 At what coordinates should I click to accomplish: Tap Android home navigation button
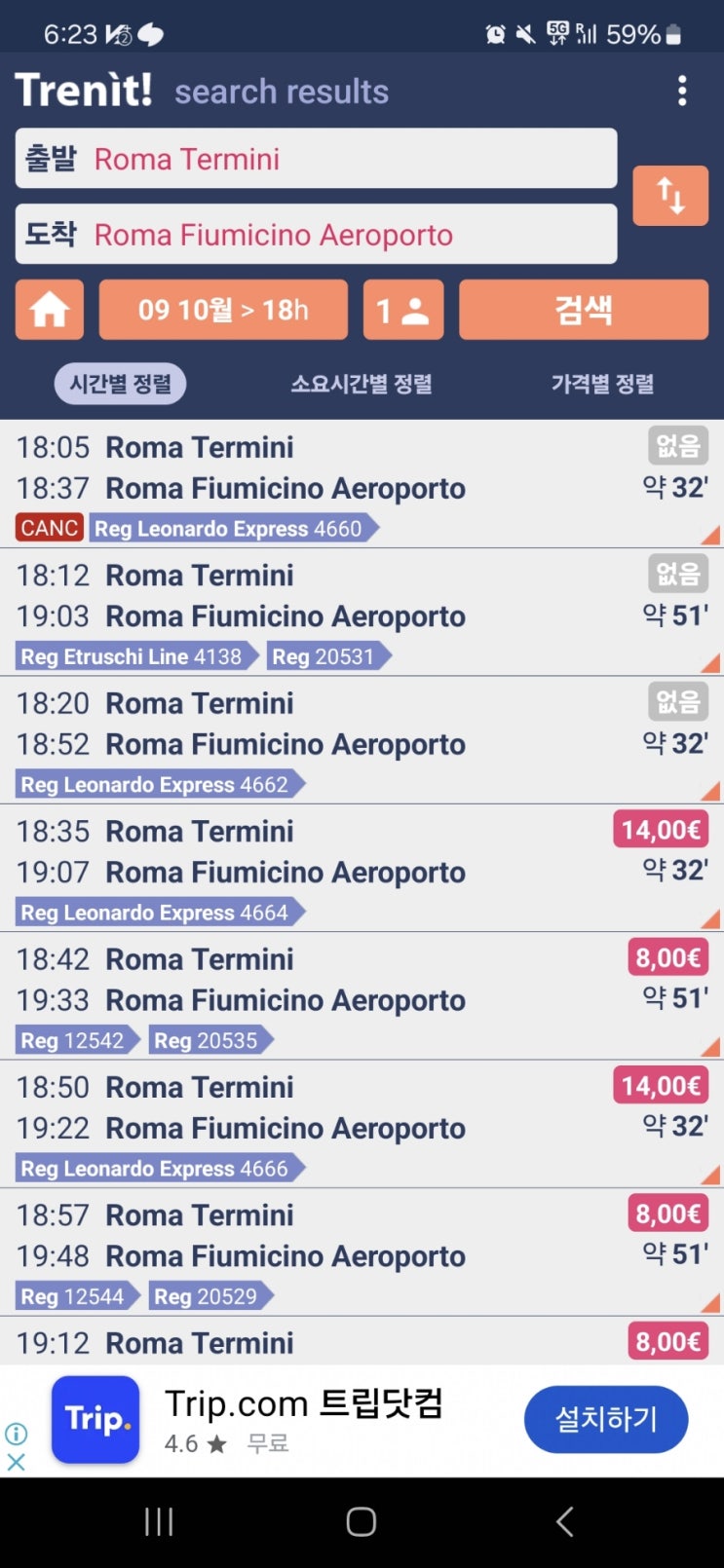coord(362,1521)
